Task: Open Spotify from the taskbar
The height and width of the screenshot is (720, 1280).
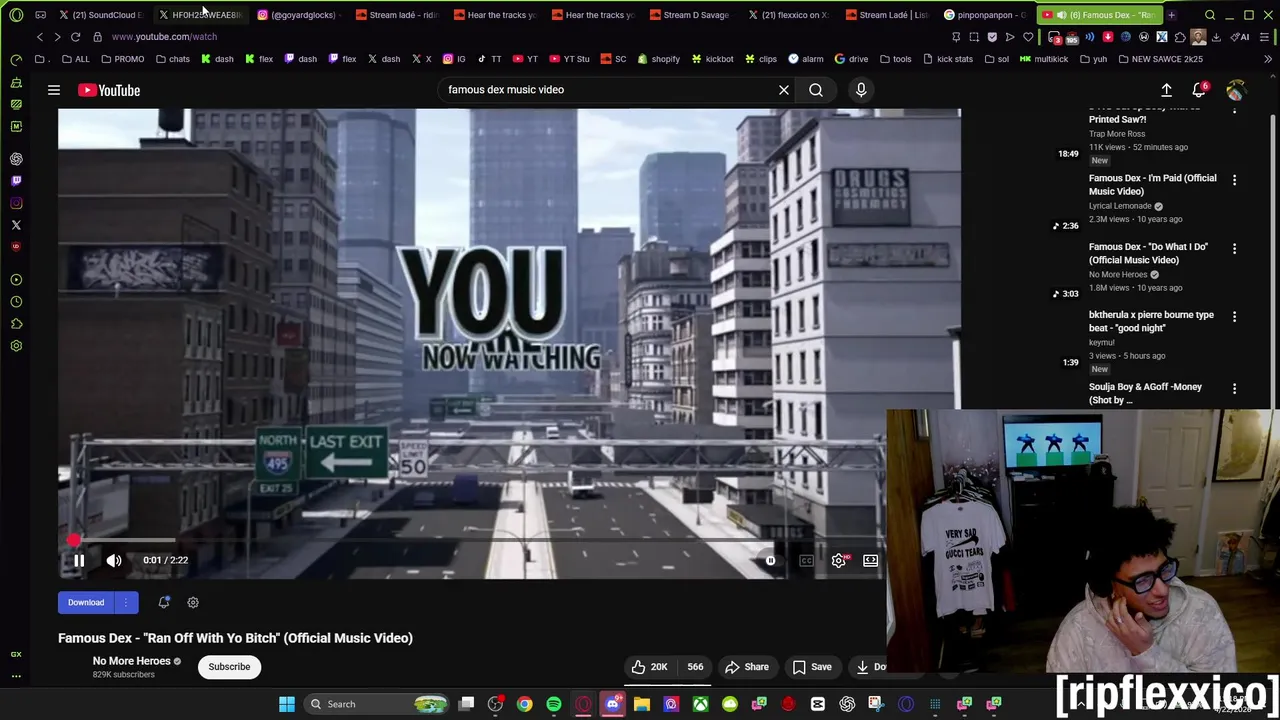Action: tap(554, 704)
